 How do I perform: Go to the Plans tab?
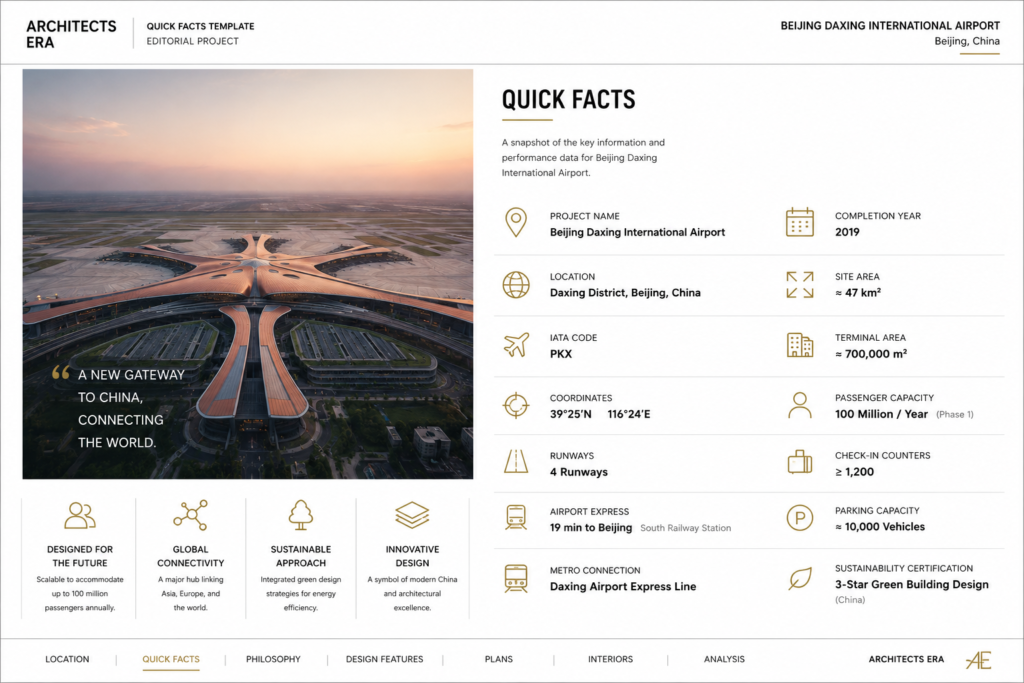coord(499,659)
